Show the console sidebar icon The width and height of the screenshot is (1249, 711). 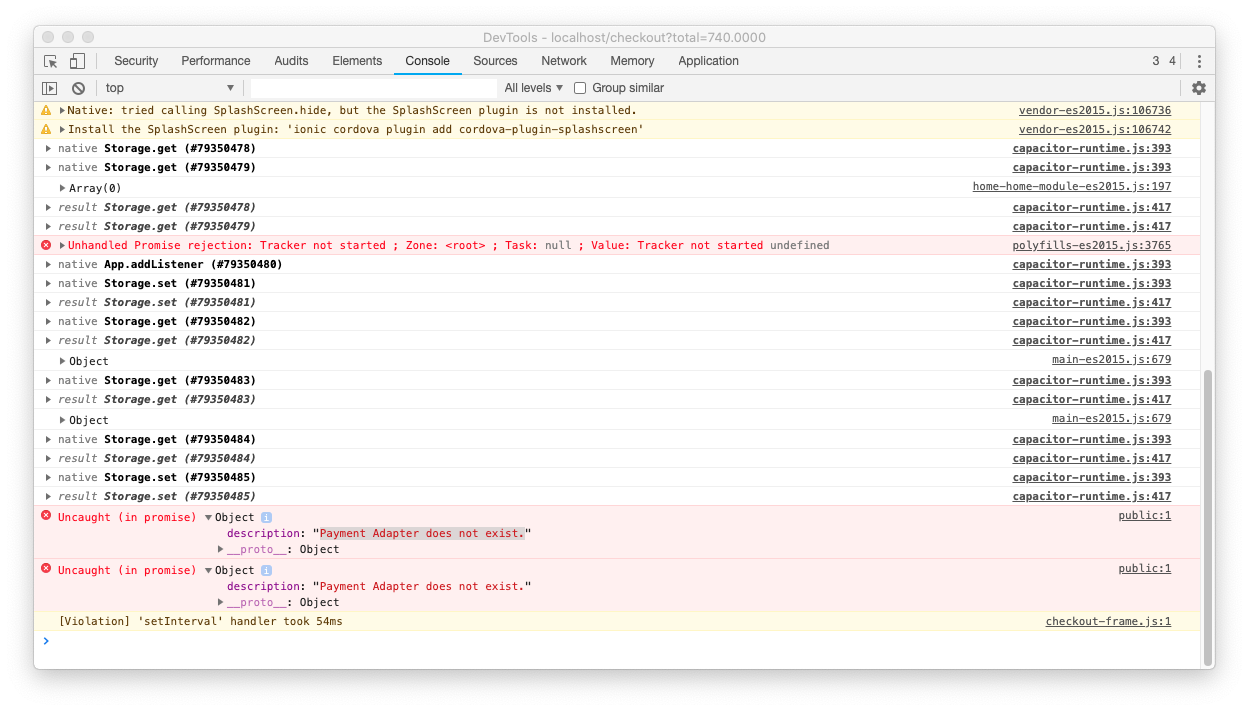49,88
